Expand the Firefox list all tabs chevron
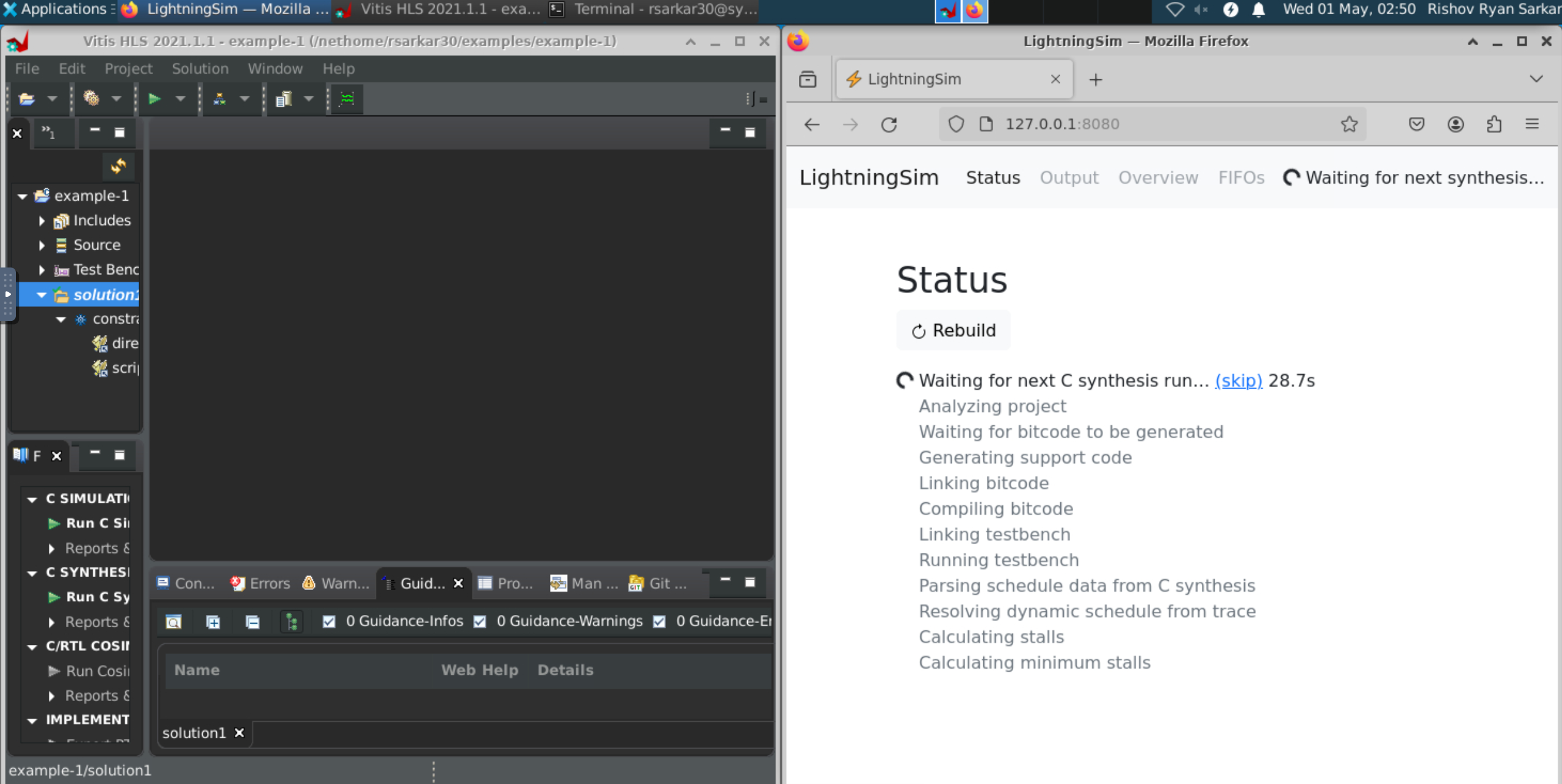Viewport: 1562px width, 784px height. (1536, 79)
